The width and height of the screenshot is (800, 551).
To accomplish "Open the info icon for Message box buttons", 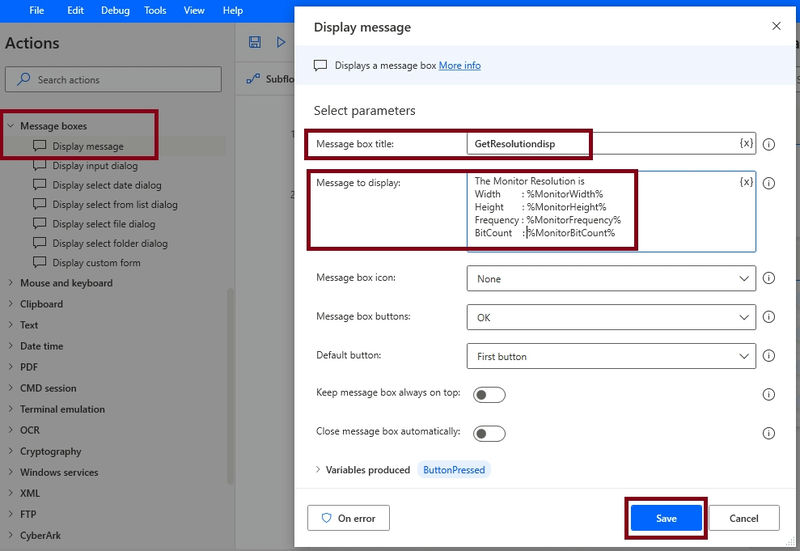I will (768, 317).
